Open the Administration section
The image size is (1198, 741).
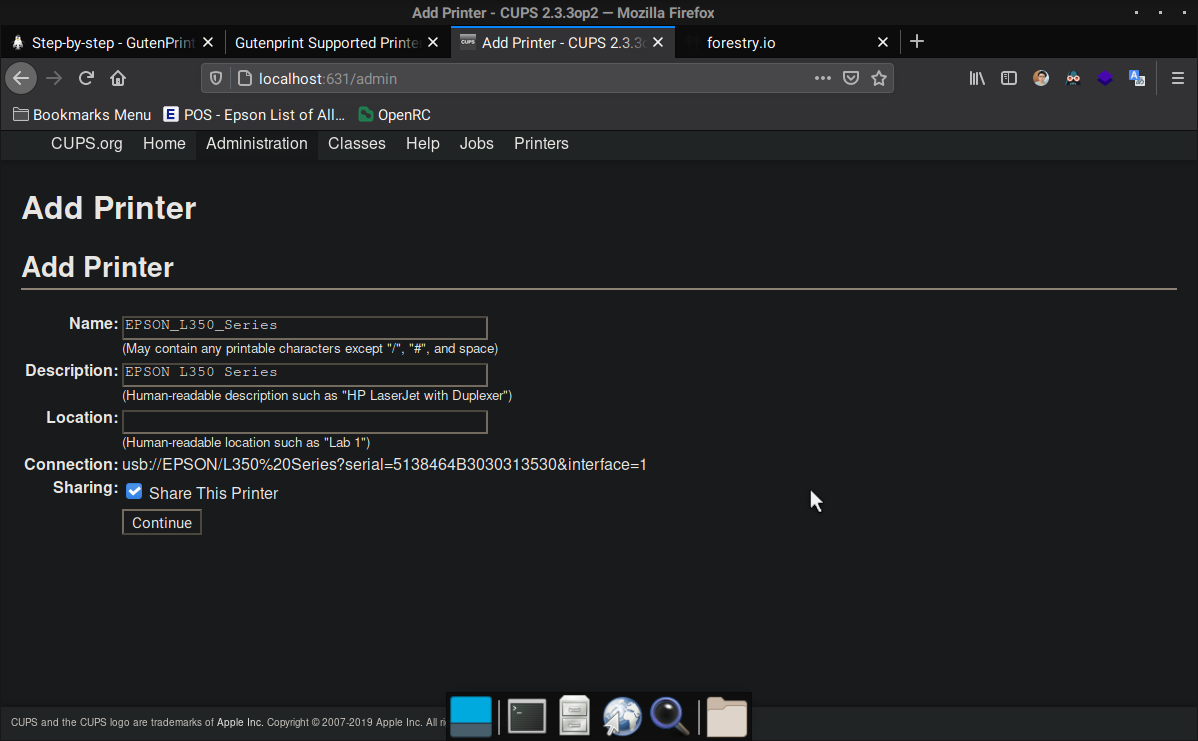tap(257, 144)
